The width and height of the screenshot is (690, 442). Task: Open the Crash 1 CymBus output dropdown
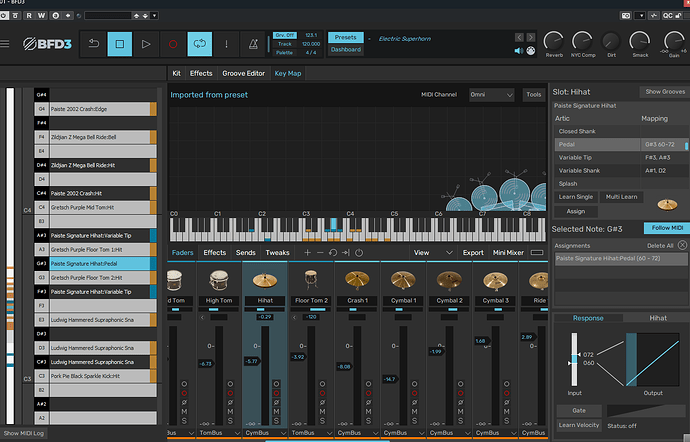pyautogui.click(x=357, y=433)
